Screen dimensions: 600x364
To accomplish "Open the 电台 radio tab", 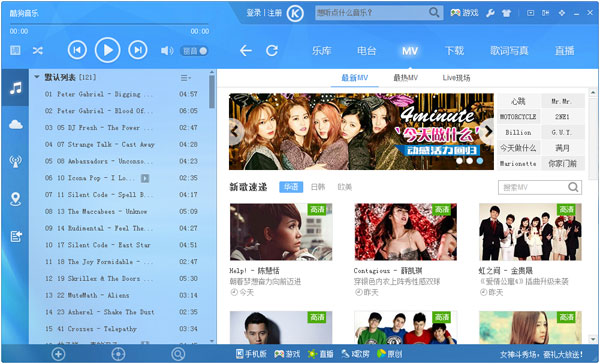I will (367, 51).
